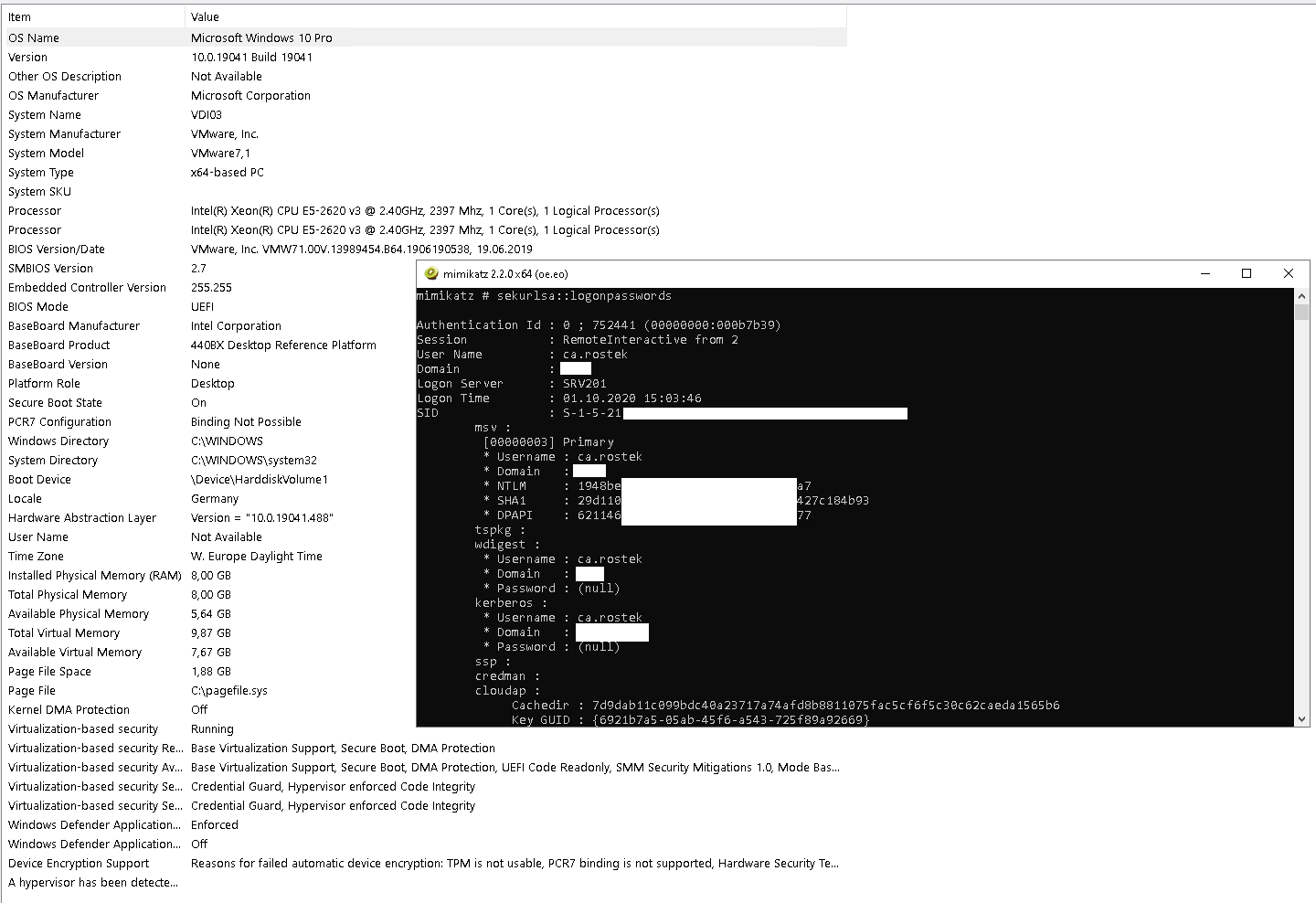Click the mimikatz scrollbar down arrow
The width and height of the screenshot is (1316, 903).
(x=1302, y=719)
